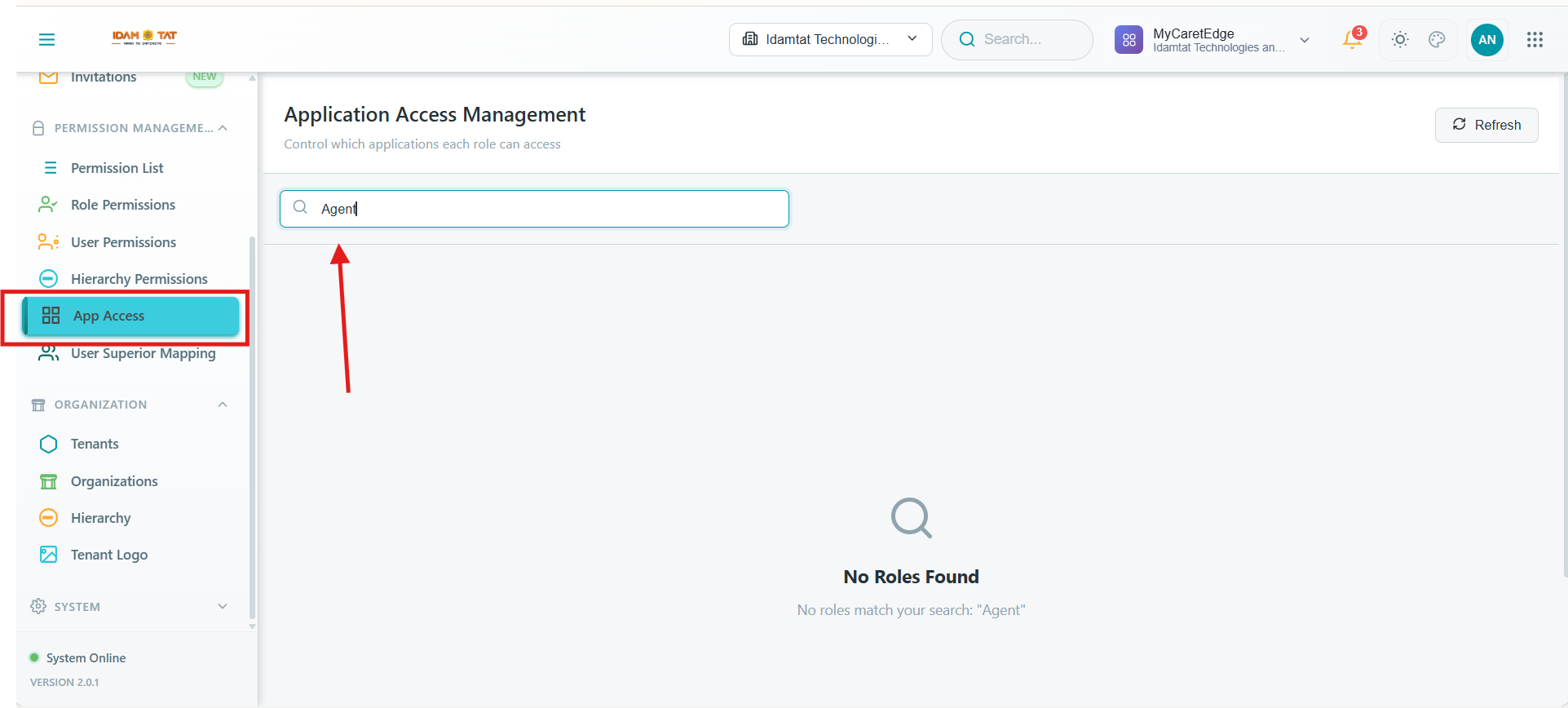
Task: Click the User Superior Mapping users icon
Action: click(x=49, y=353)
